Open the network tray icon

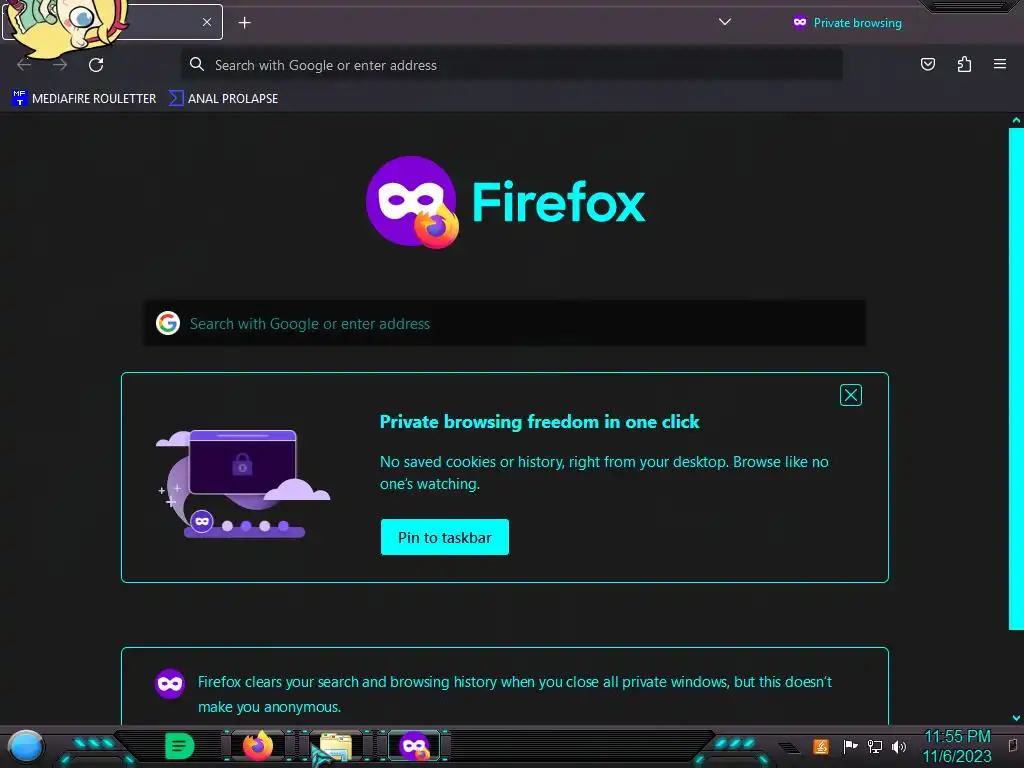click(x=874, y=746)
